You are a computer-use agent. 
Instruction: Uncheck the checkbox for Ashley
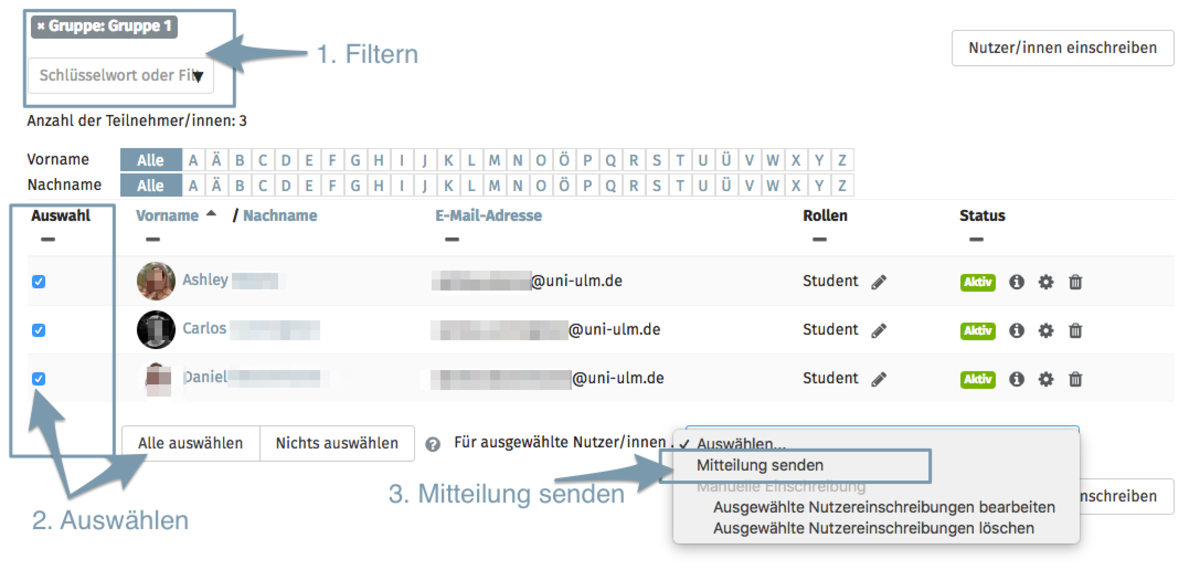[x=39, y=282]
